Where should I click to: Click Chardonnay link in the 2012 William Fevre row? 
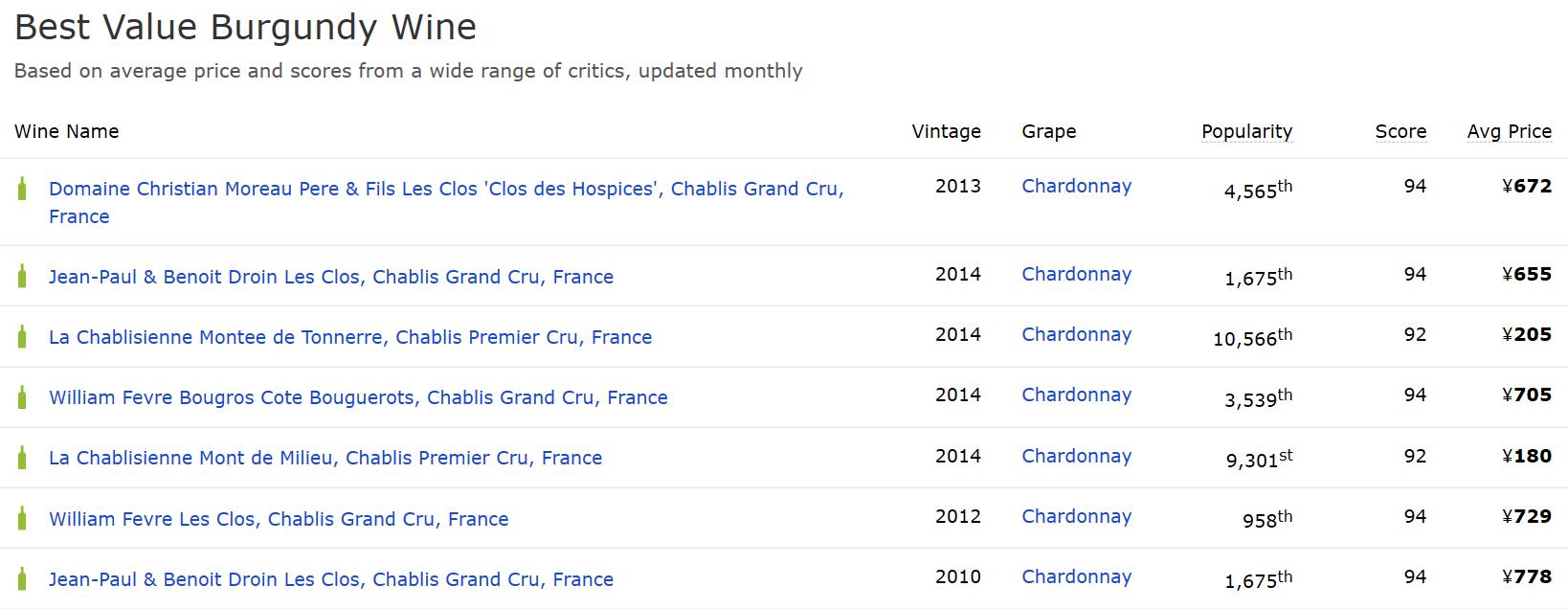tap(1076, 516)
